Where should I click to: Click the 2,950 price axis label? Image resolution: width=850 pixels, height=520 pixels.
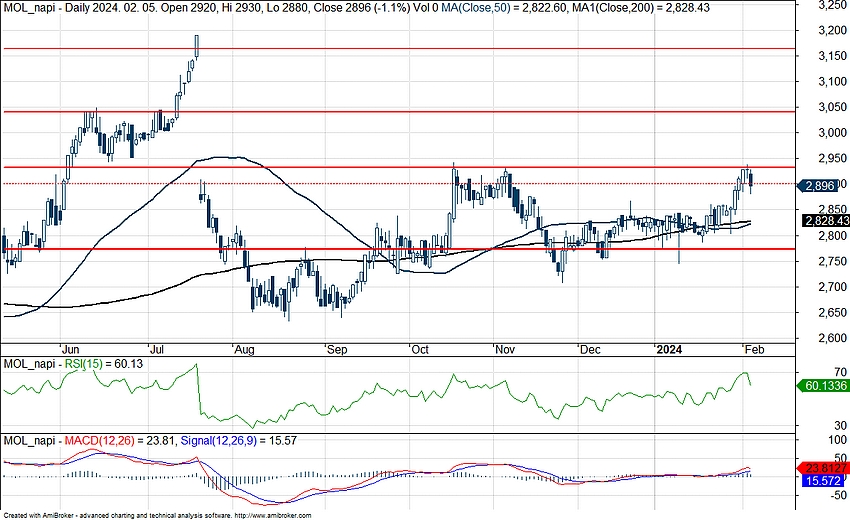tap(833, 158)
